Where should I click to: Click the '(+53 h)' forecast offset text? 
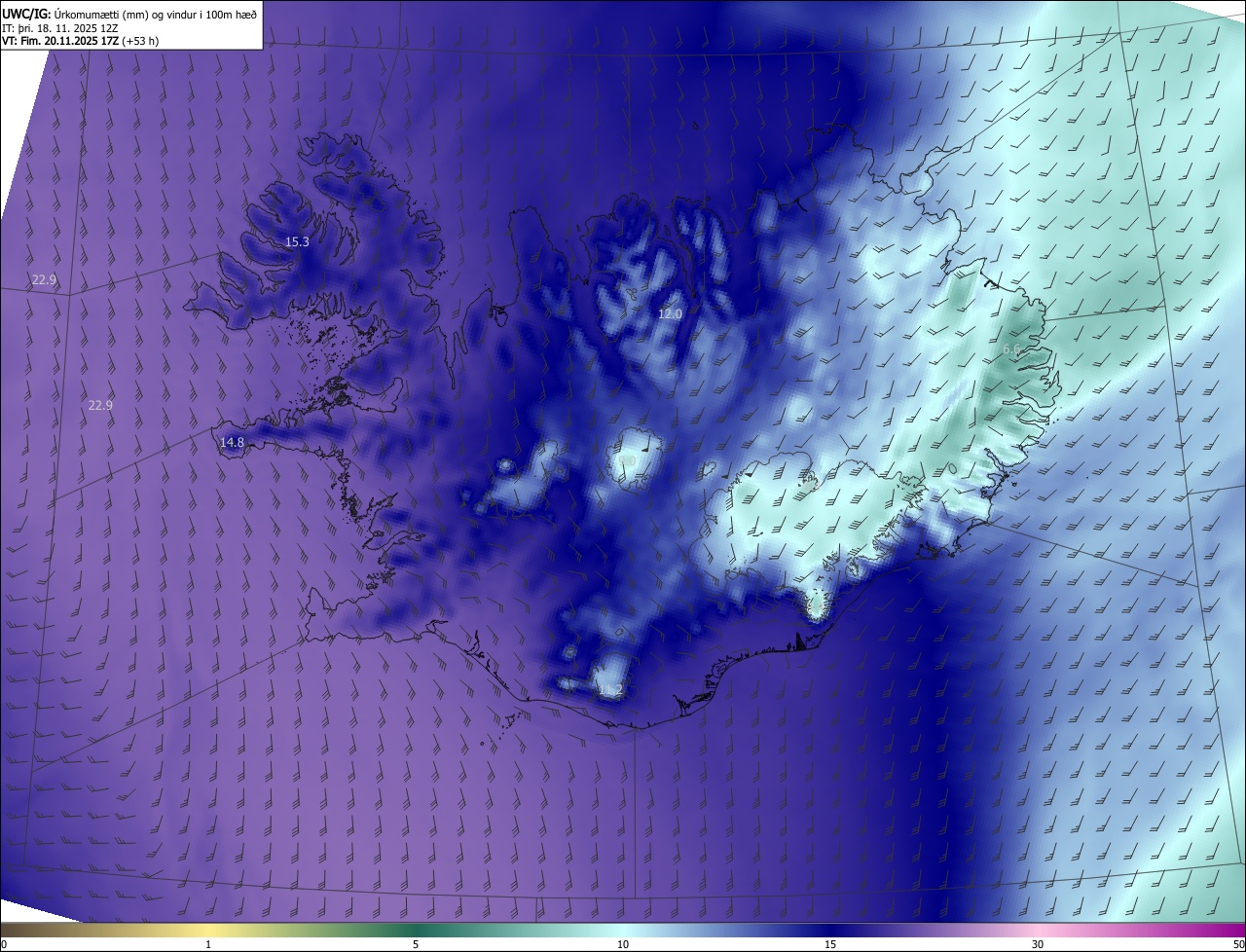tap(141, 41)
